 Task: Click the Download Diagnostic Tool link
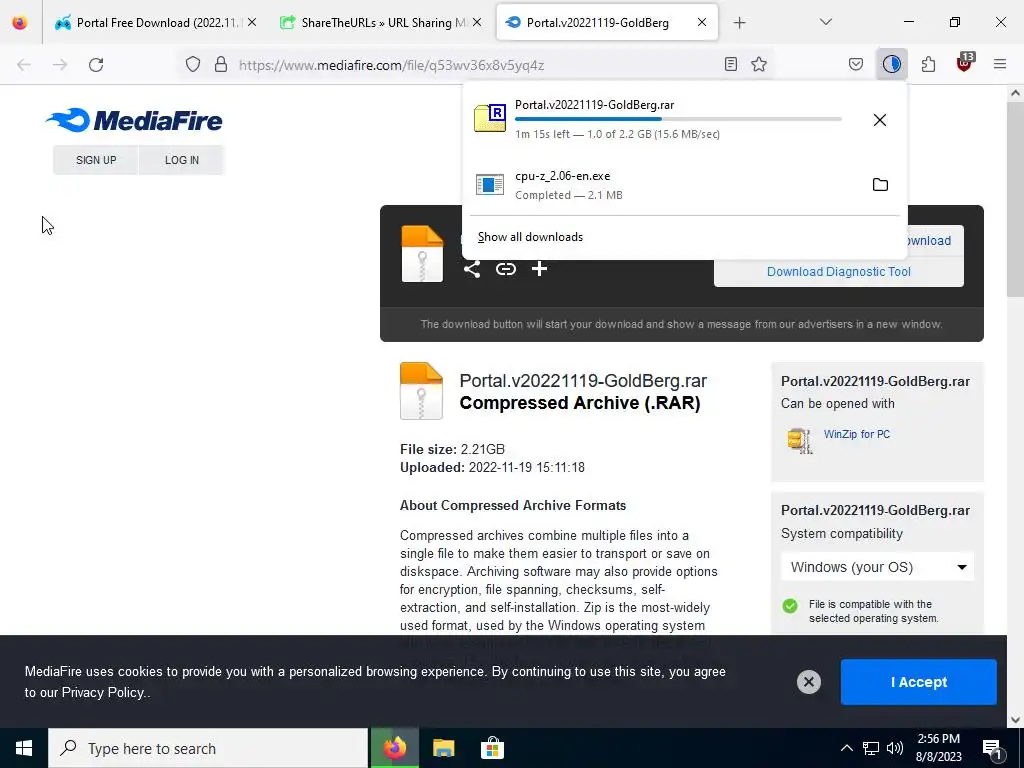pos(839,272)
